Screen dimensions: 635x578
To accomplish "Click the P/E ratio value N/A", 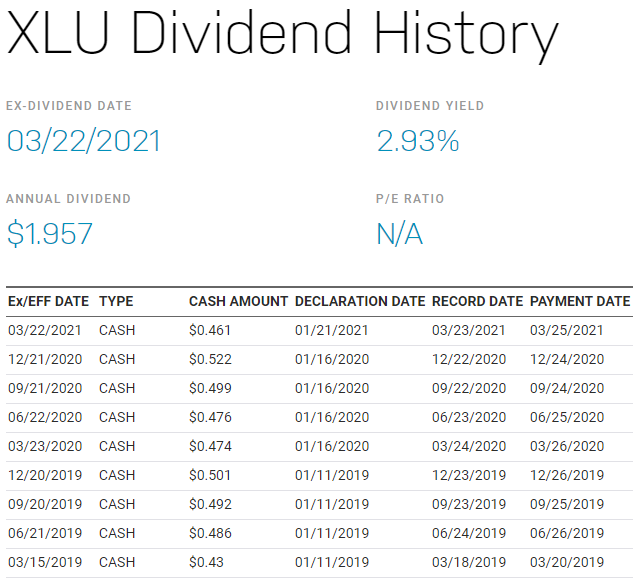I will pyautogui.click(x=400, y=234).
